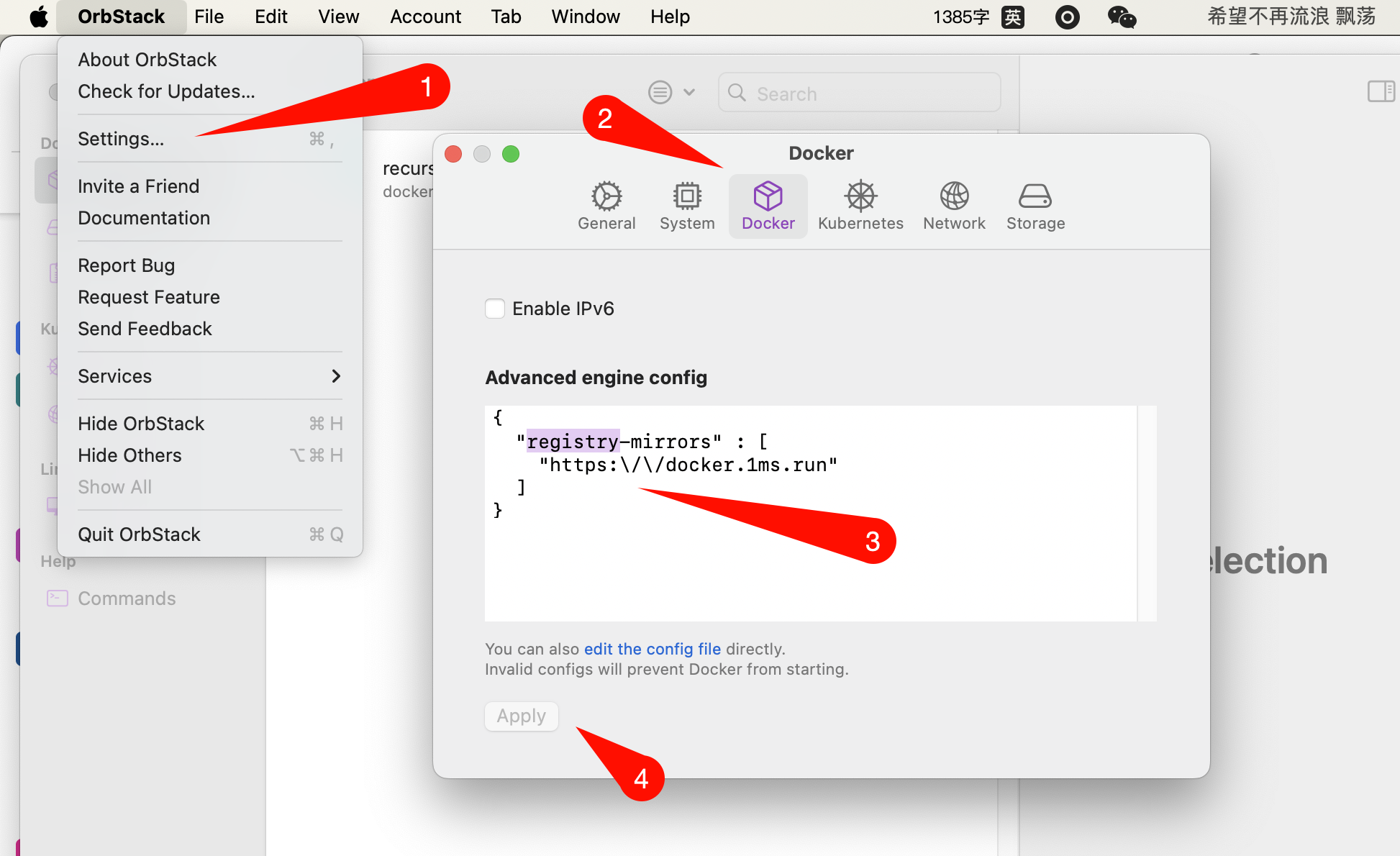Open the Storage settings tab
The image size is (1400, 856).
pos(1035,206)
